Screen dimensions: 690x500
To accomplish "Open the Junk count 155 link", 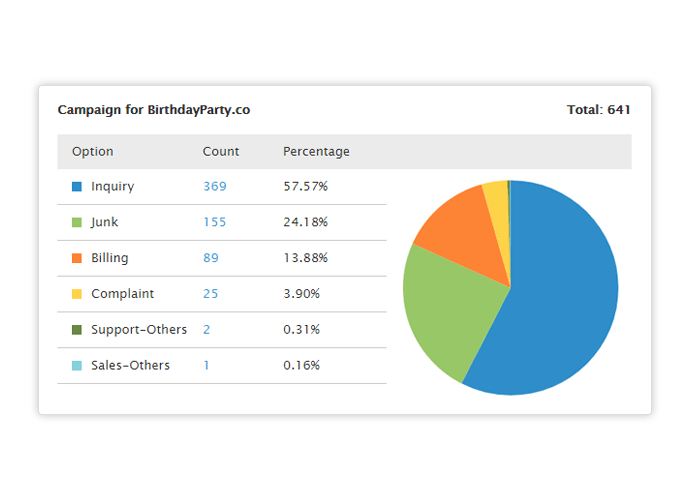I will tap(215, 222).
